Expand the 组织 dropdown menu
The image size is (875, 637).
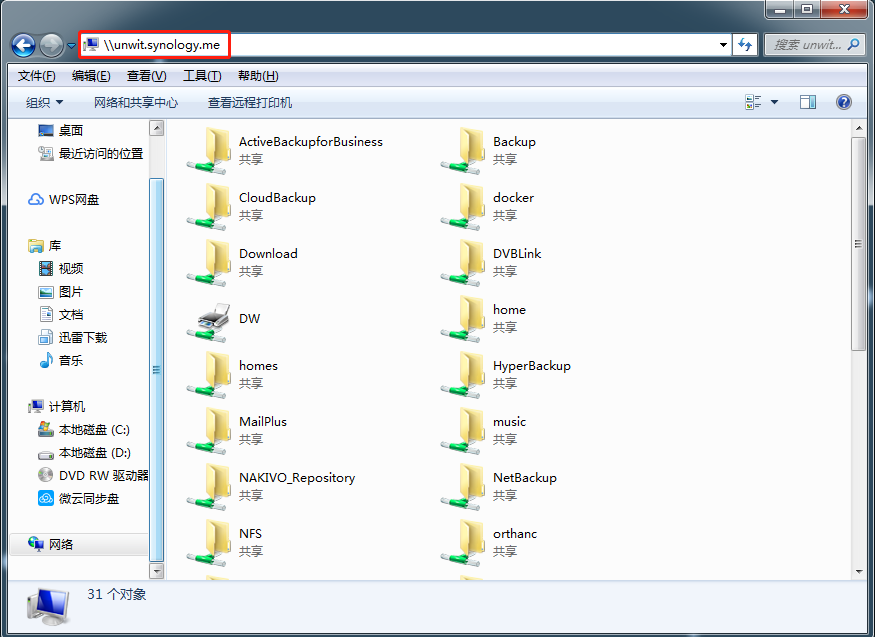point(44,102)
